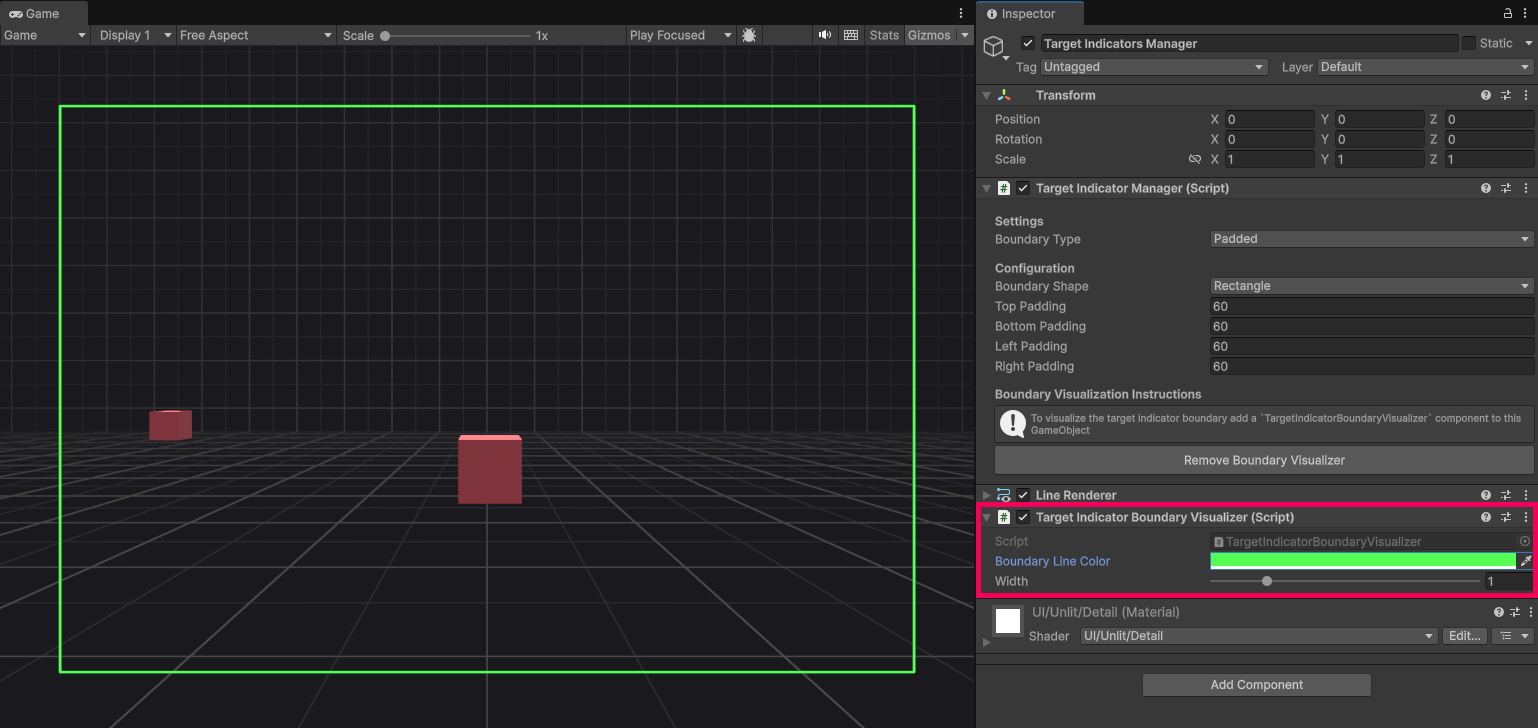Screen dimensions: 1538x728
Task: Mute audio with the speaker icon
Action: click(x=825, y=35)
